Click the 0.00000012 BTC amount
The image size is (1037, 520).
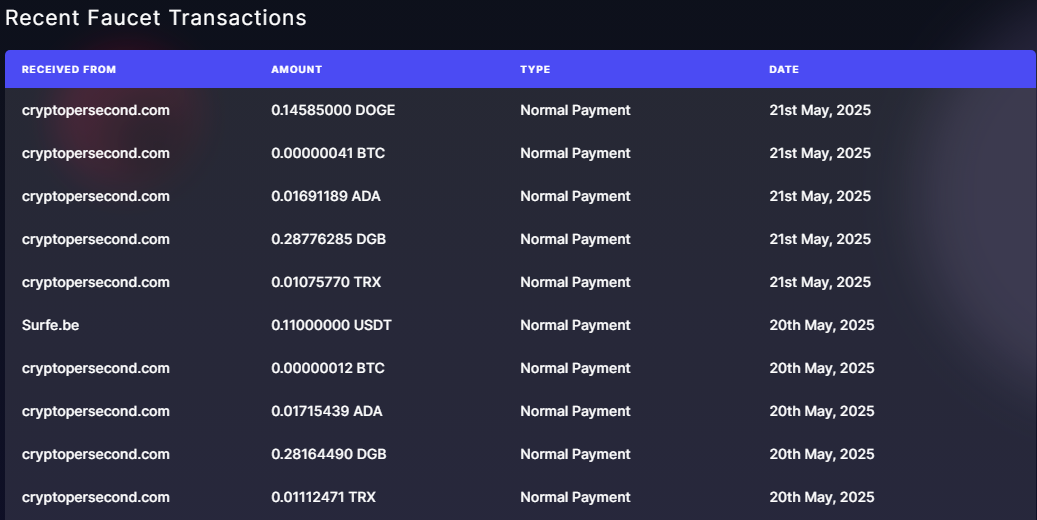pos(328,368)
